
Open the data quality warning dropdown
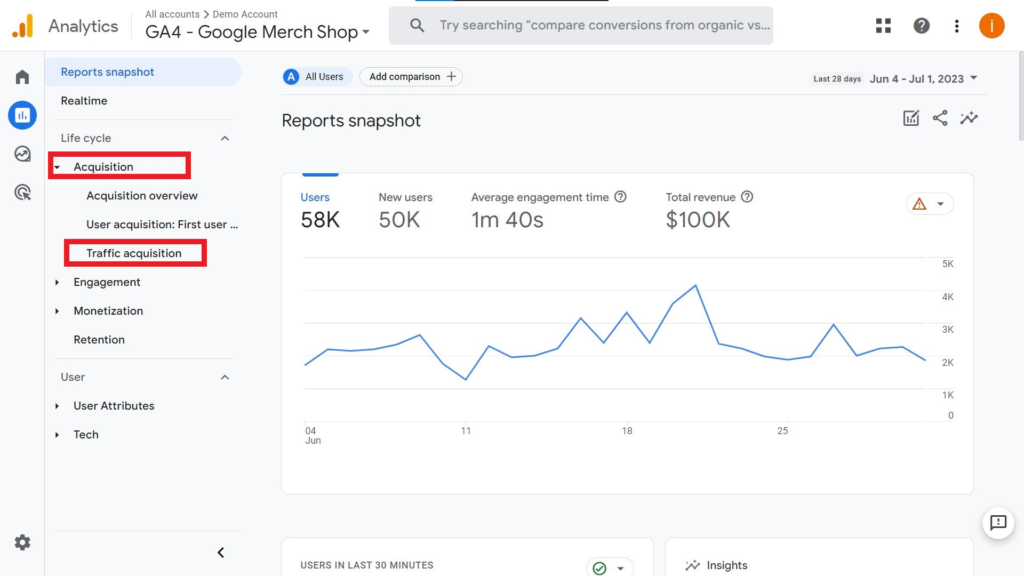tap(929, 203)
